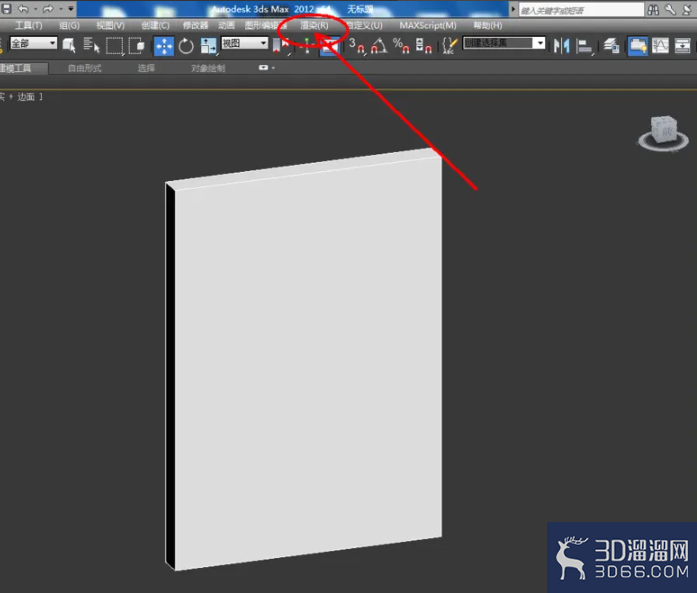Screen dimensions: 697x593
Task: Switch to the 选择 ribbon tab
Action: [146, 68]
